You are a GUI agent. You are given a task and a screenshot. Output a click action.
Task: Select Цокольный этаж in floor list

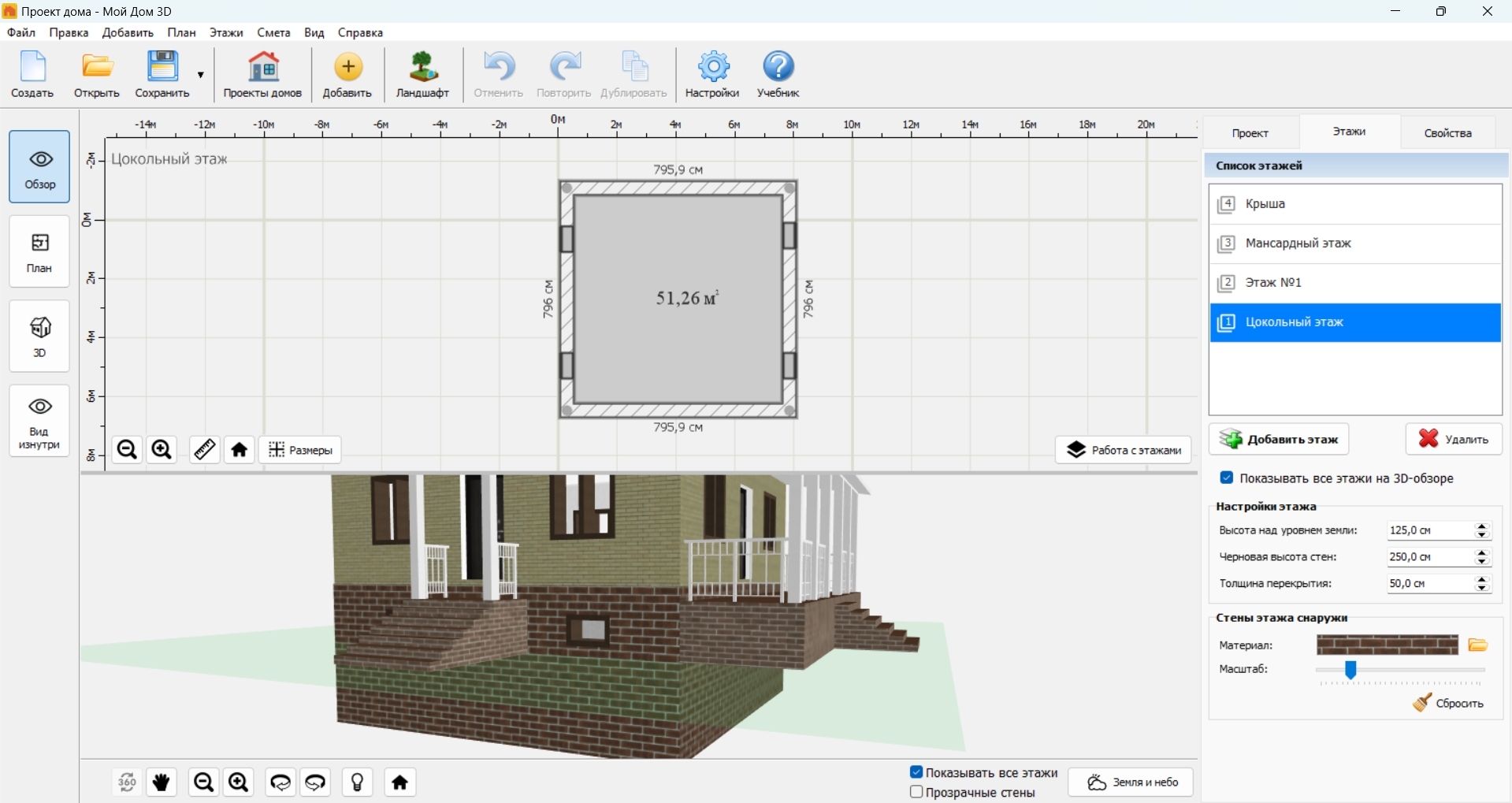point(1355,322)
